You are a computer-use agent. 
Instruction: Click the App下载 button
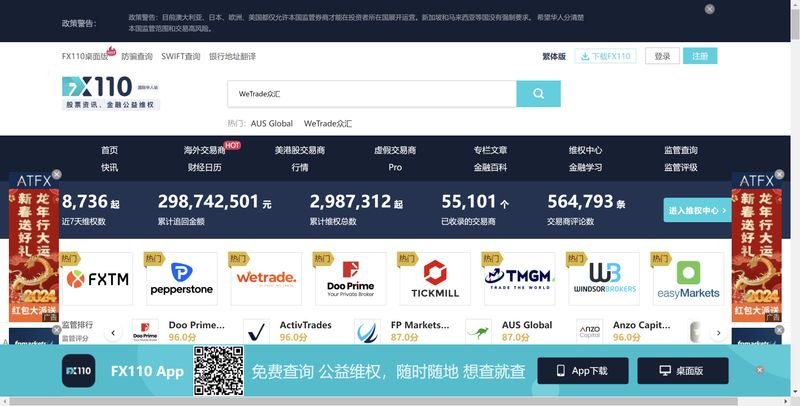583,371
